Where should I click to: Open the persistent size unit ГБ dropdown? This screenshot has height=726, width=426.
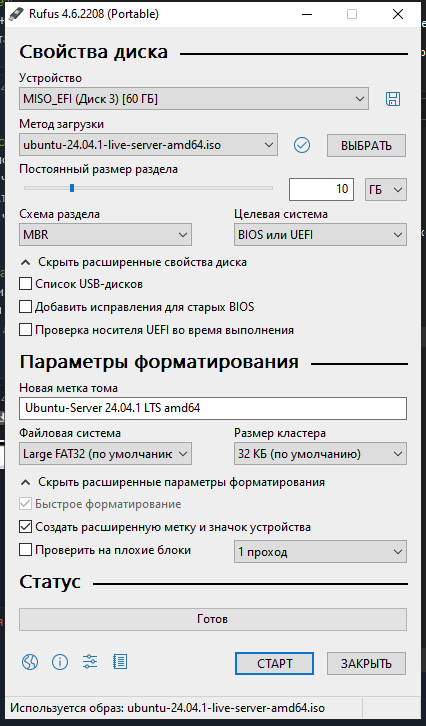point(386,189)
